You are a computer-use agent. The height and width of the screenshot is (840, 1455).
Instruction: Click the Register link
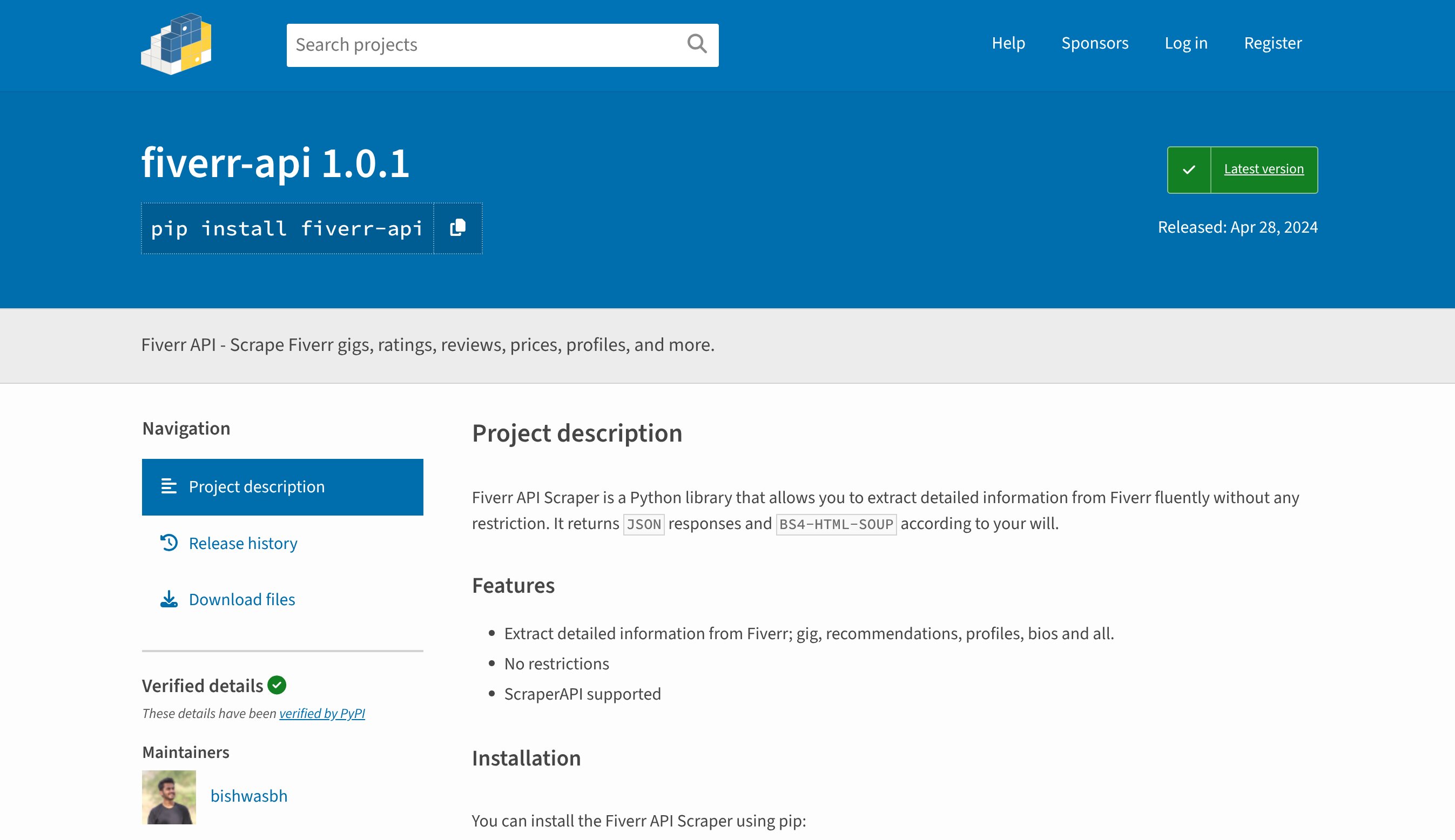[1272, 43]
